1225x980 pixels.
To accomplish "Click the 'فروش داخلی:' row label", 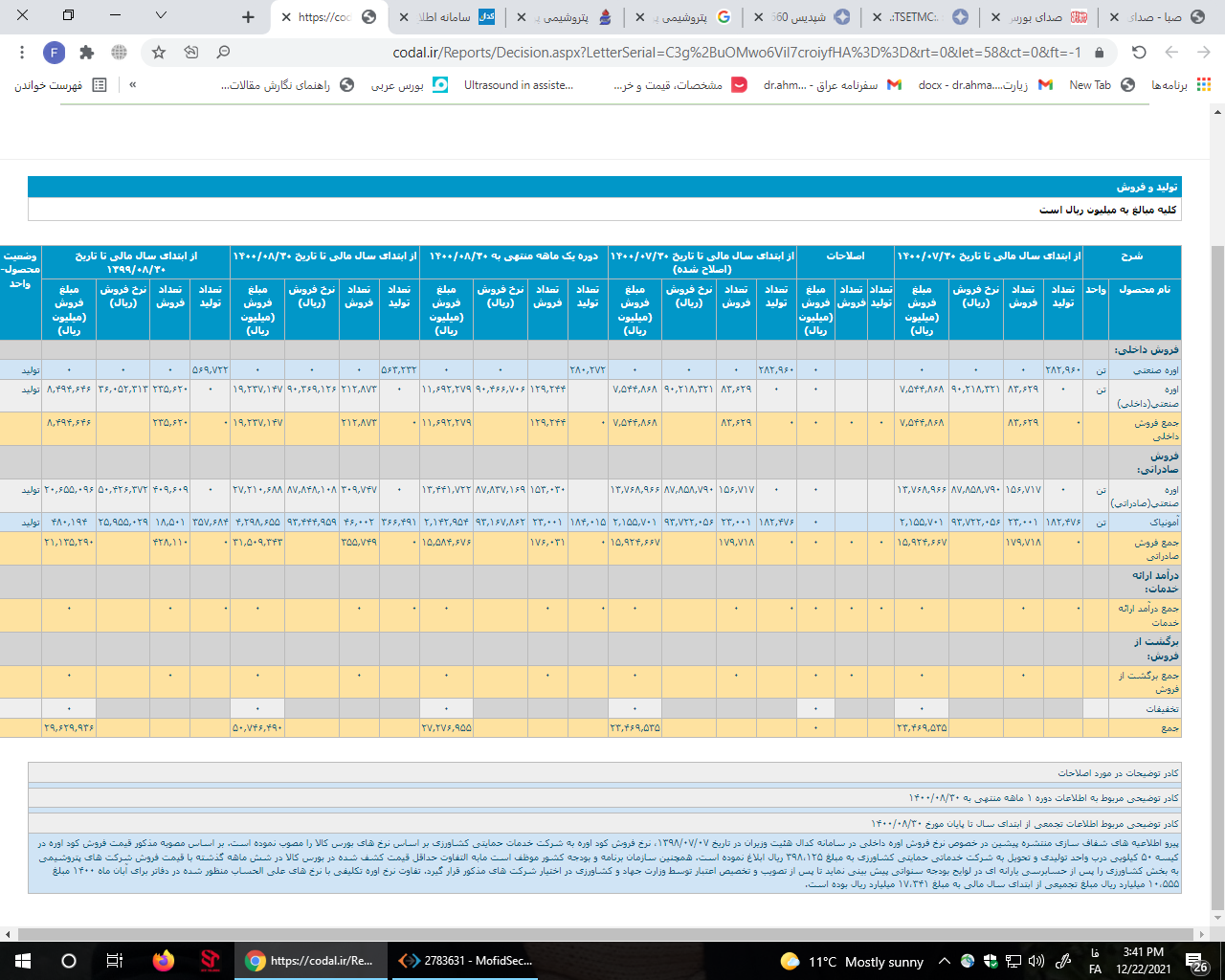I will pyautogui.click(x=1146, y=350).
